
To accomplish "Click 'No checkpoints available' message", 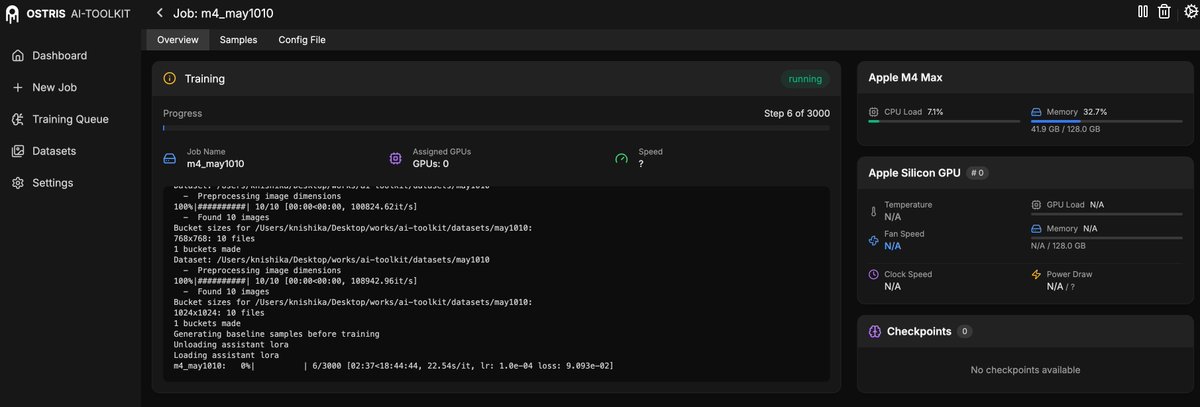I will pos(1025,370).
